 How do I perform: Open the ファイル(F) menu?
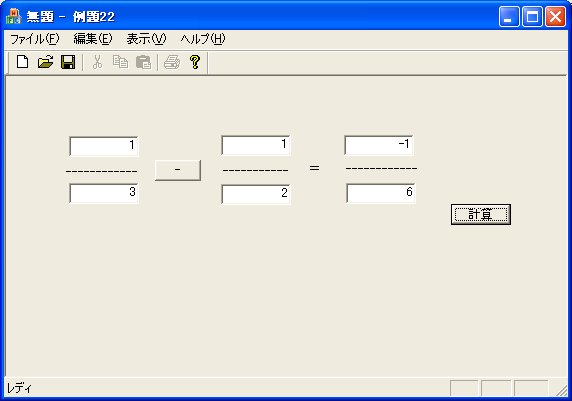tap(34, 39)
